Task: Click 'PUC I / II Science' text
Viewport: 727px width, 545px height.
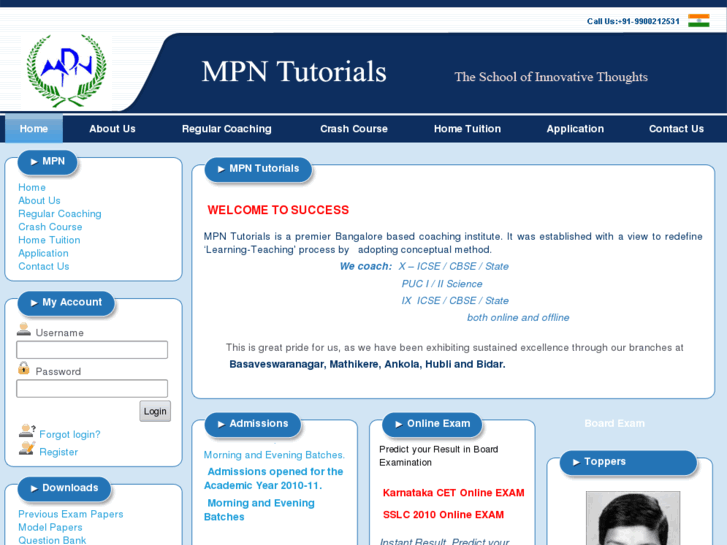Action: [442, 284]
